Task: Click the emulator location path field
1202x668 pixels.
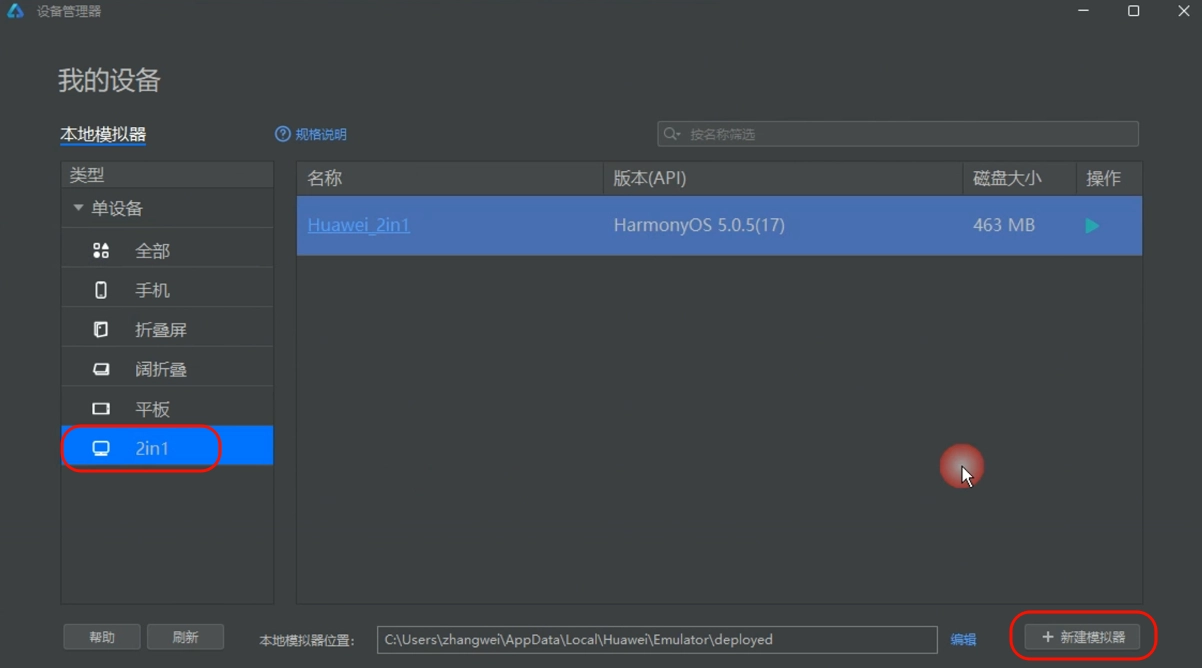Action: pos(657,639)
